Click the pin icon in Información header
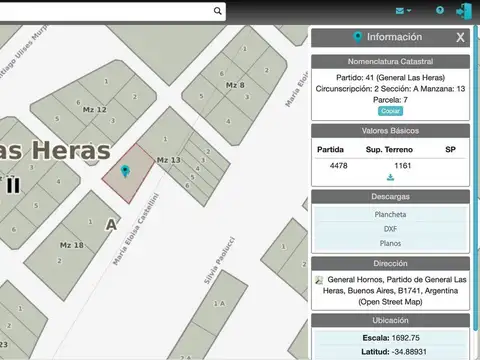This screenshot has height=360, width=480. 358,37
